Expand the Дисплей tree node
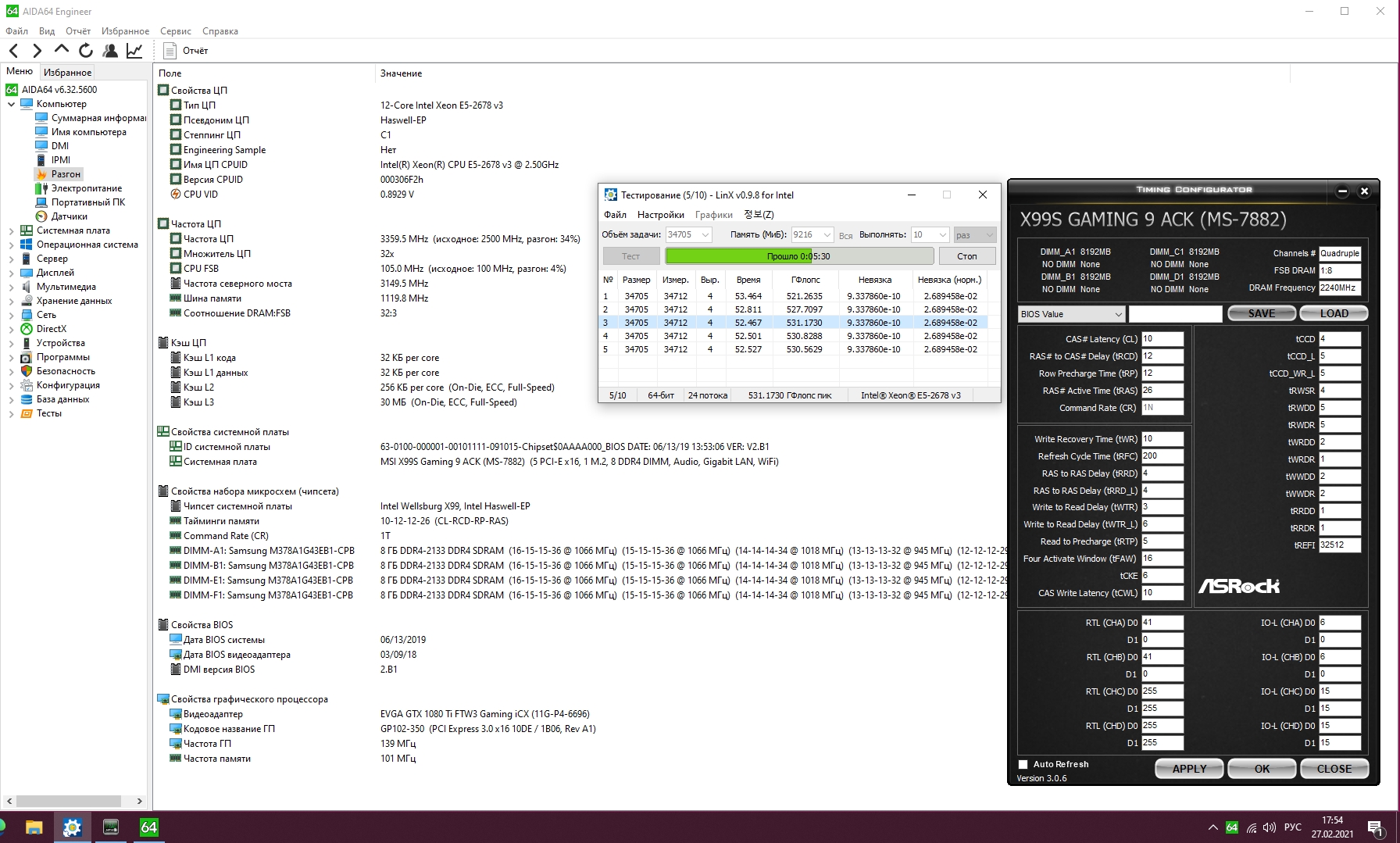Viewport: 1400px width, 843px height. pyautogui.click(x=11, y=273)
